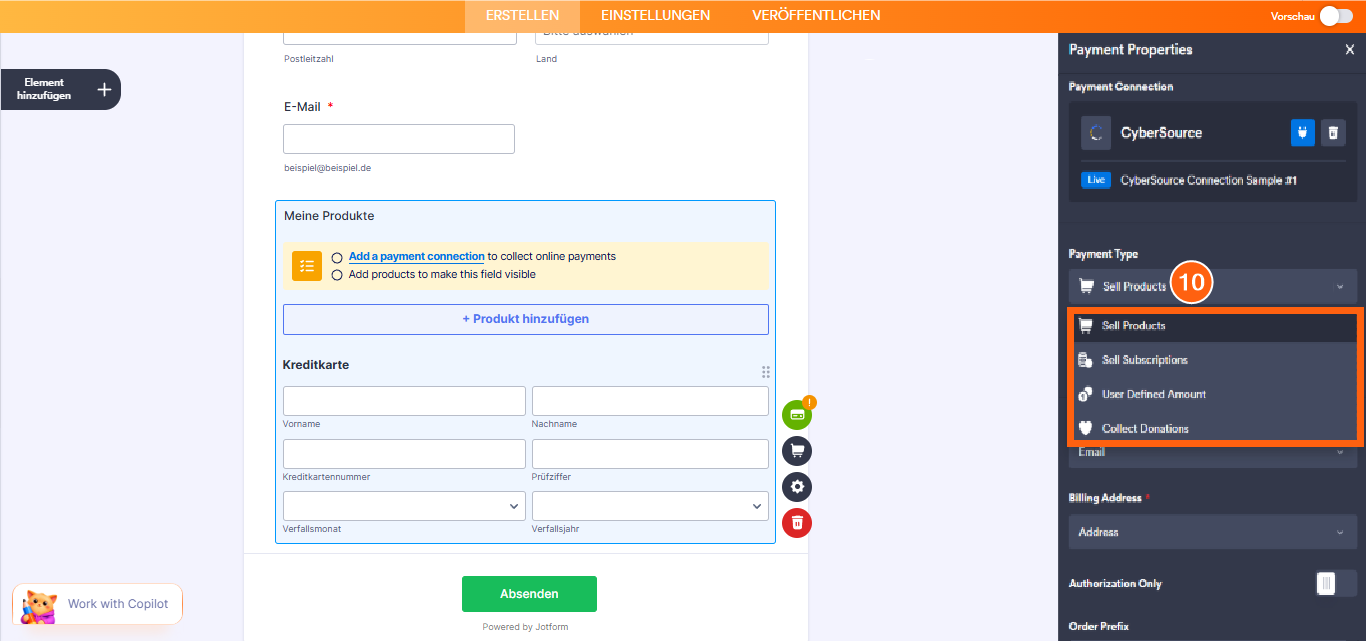Click the '+ Produkt hinzufügen' button
1366x641 pixels.
tap(525, 318)
